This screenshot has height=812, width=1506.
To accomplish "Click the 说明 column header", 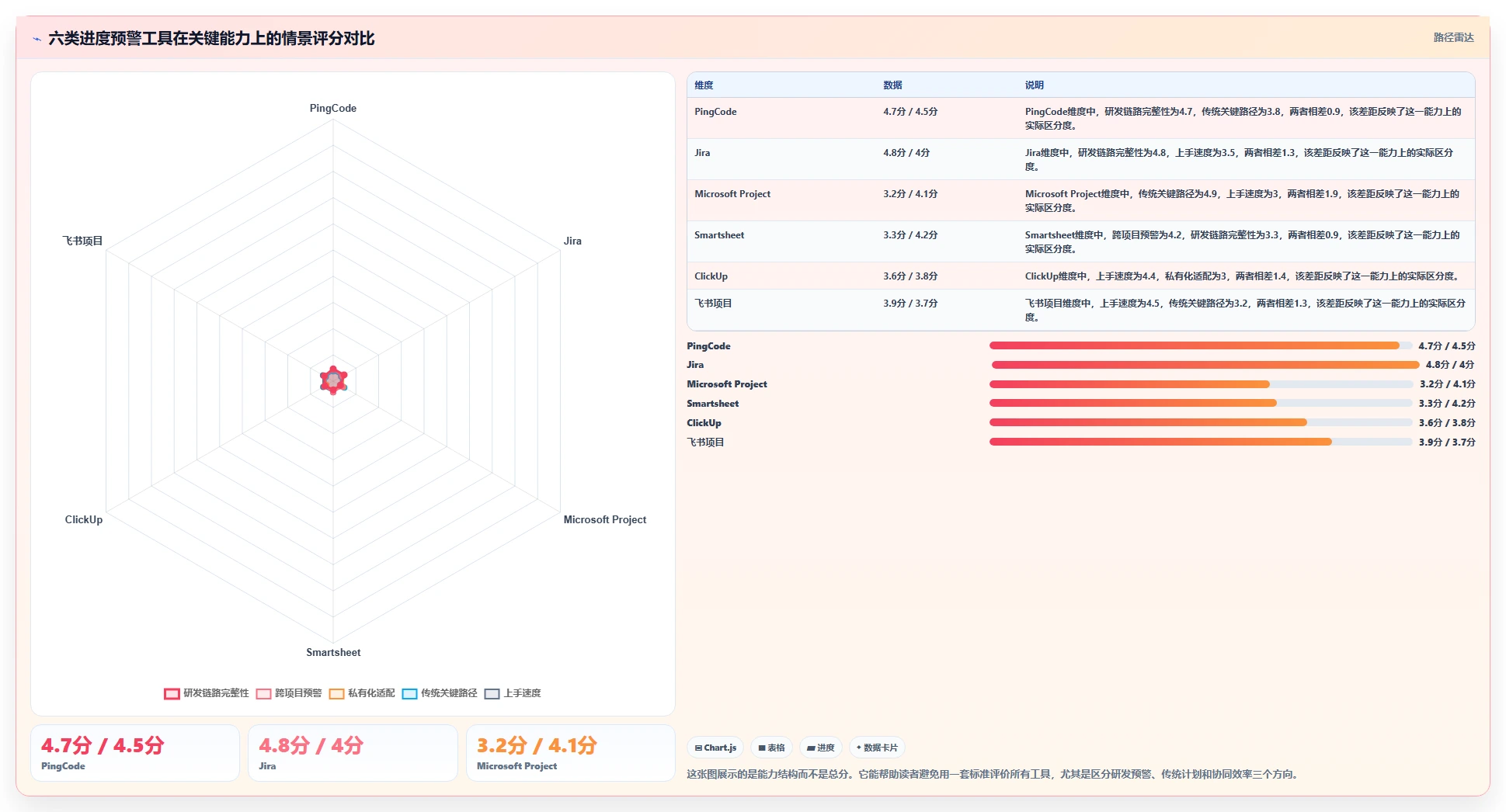I will tap(1034, 85).
